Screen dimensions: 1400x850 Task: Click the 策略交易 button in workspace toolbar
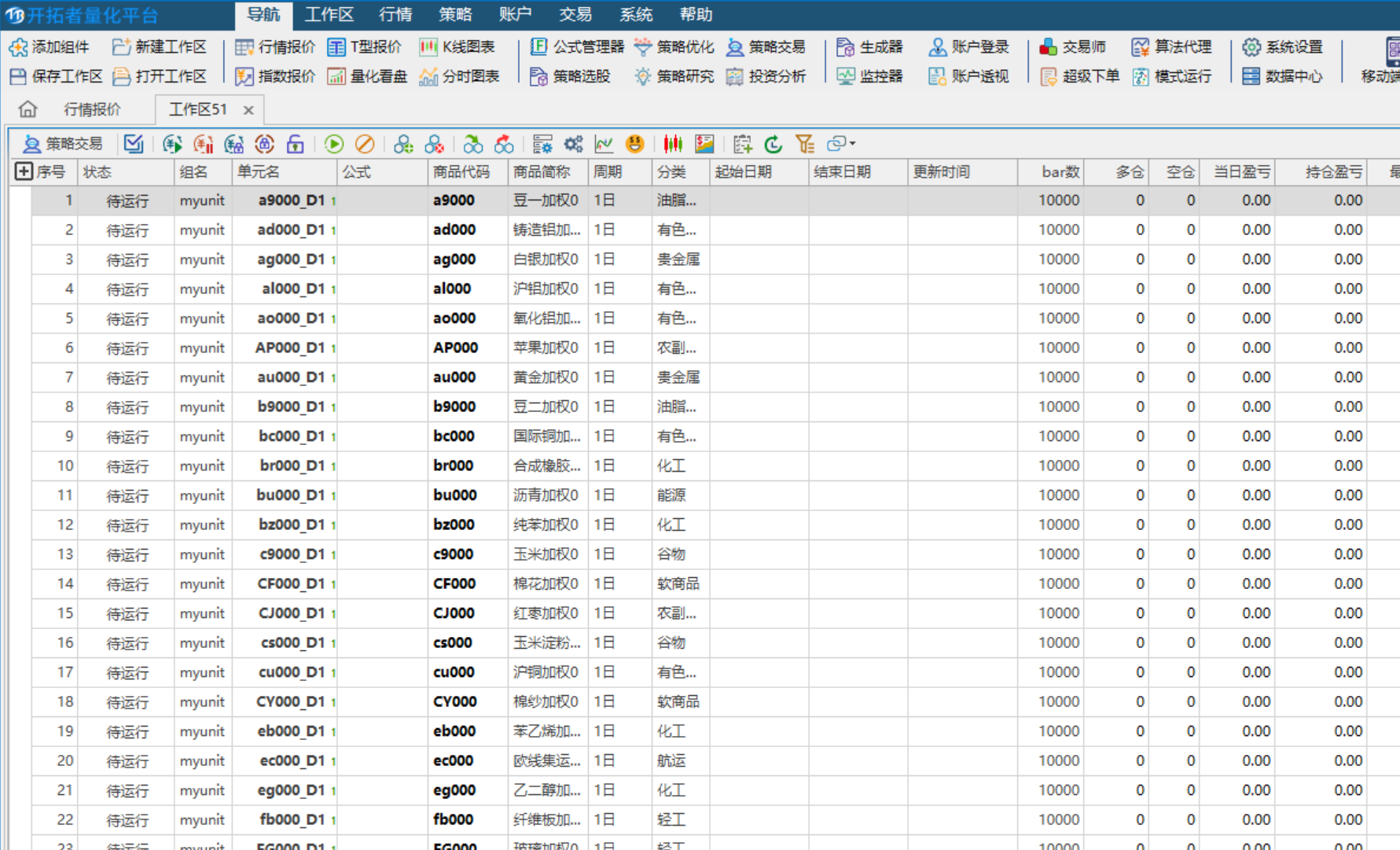pyautogui.click(x=64, y=144)
